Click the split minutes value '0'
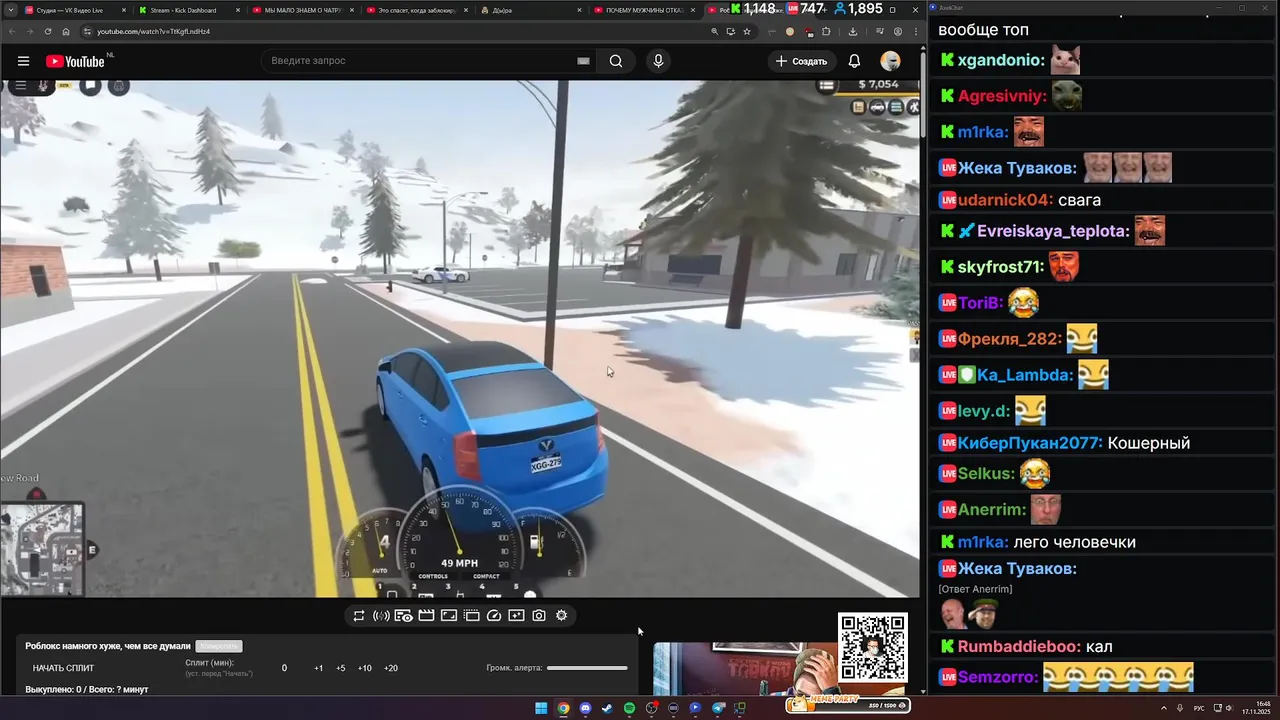Screen dimensions: 1280x720 coord(284,668)
